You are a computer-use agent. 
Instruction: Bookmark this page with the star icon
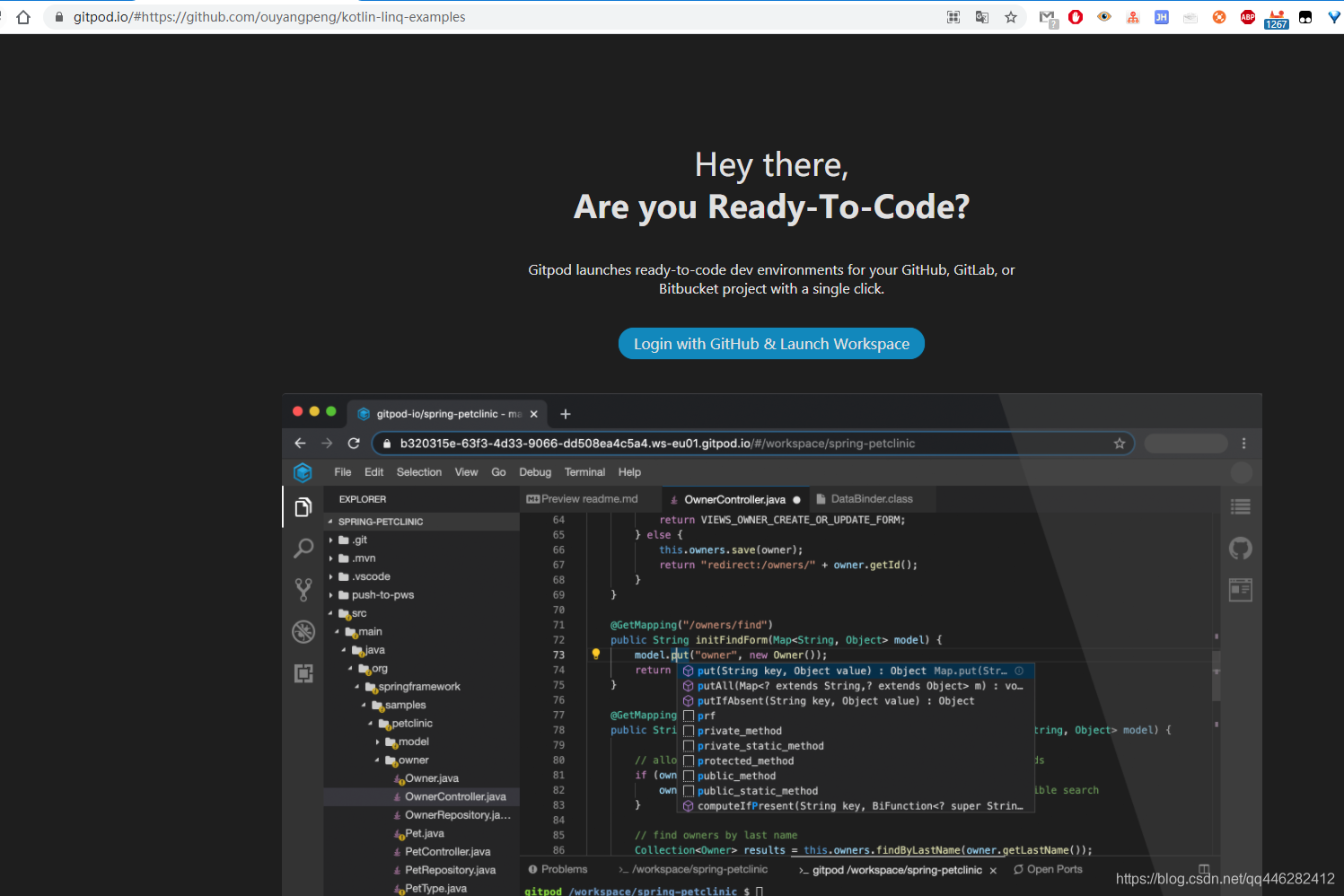[x=1011, y=17]
